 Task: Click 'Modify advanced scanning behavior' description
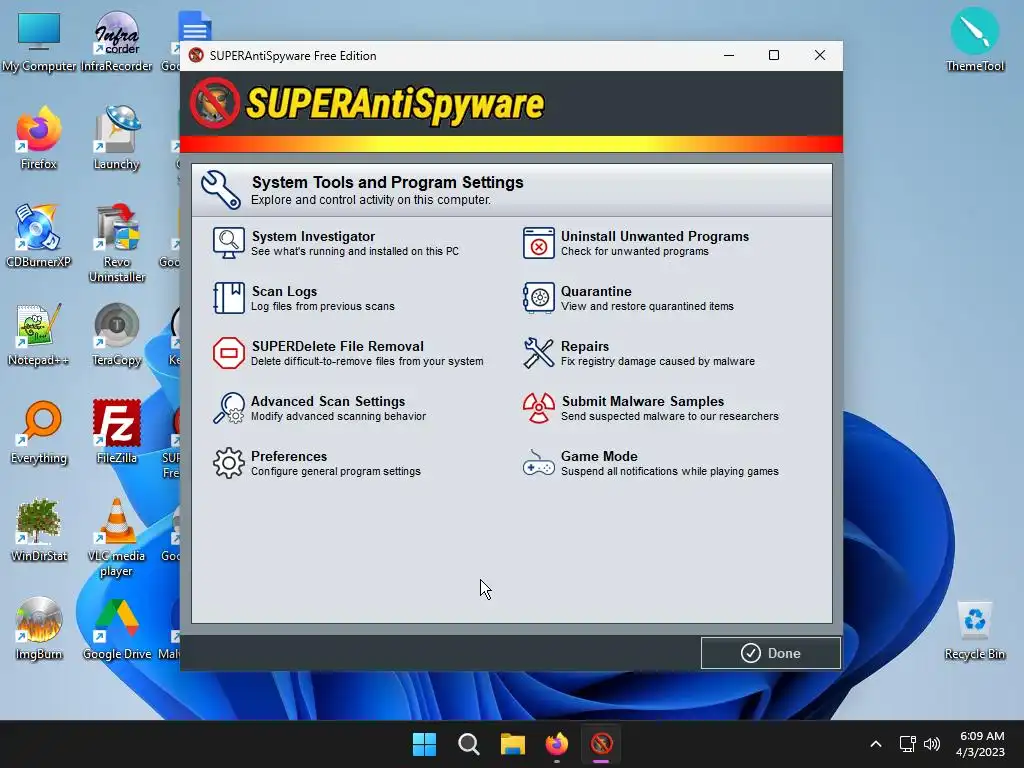click(338, 416)
